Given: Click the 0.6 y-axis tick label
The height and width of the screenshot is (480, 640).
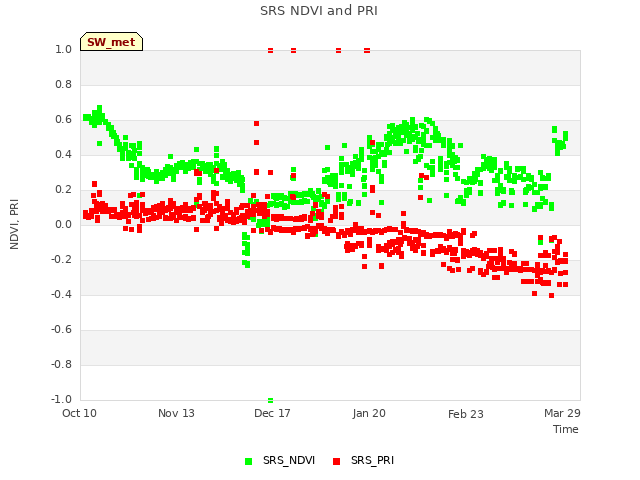Looking at the screenshot, I should pyautogui.click(x=63, y=120).
